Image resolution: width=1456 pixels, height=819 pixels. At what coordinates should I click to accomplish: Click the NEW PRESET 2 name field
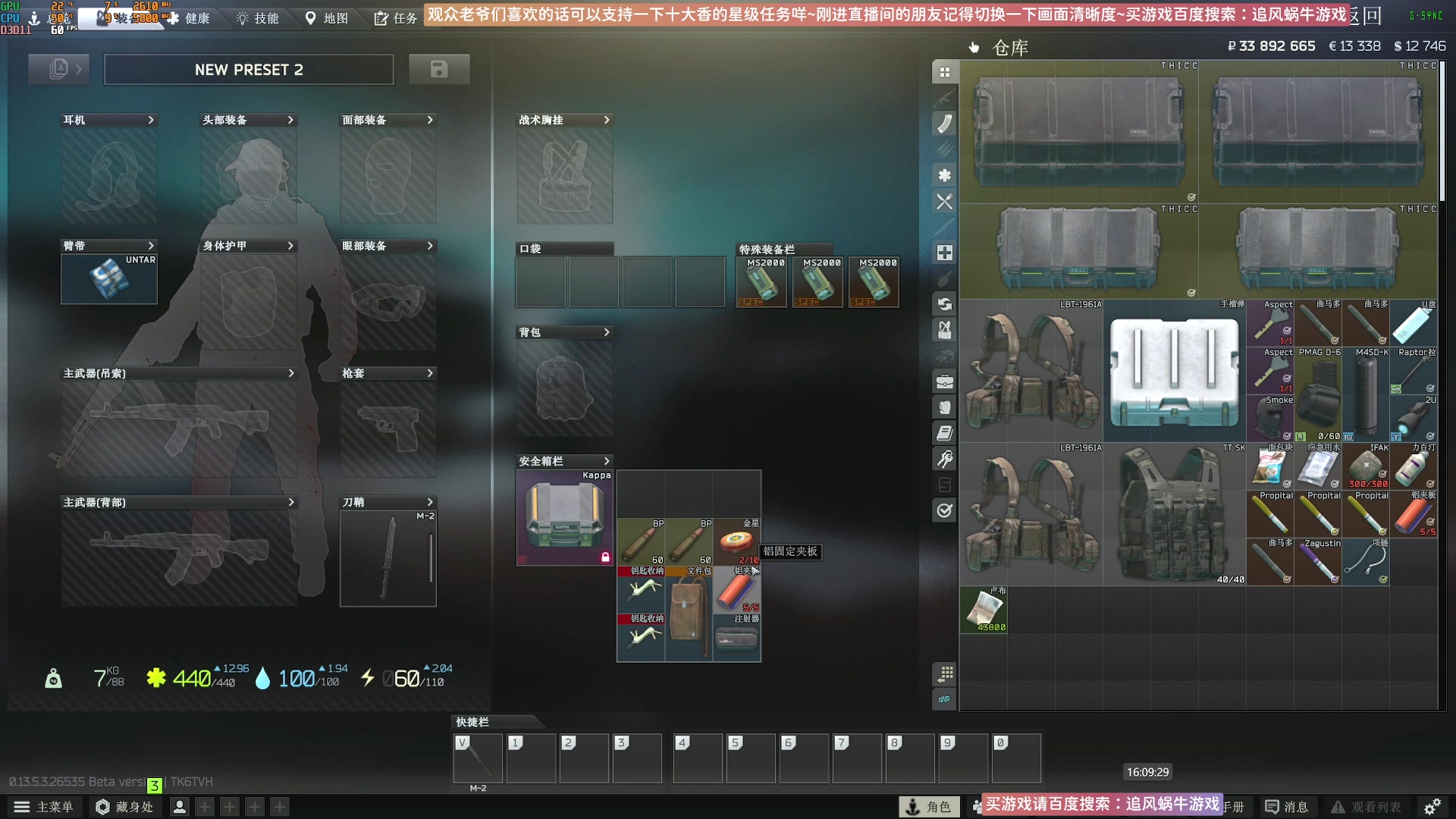(249, 70)
